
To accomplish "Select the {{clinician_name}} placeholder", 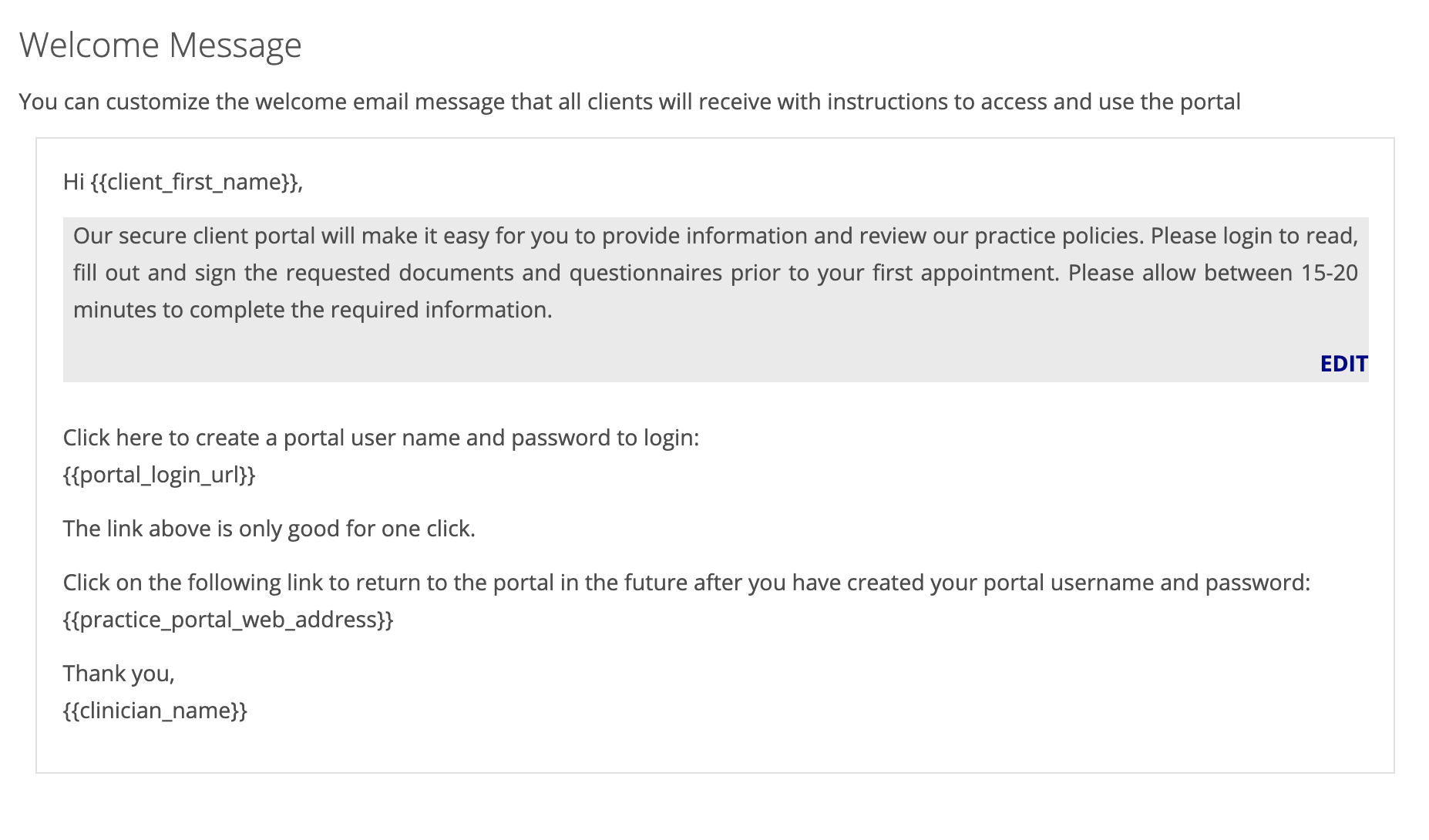I will point(155,711).
